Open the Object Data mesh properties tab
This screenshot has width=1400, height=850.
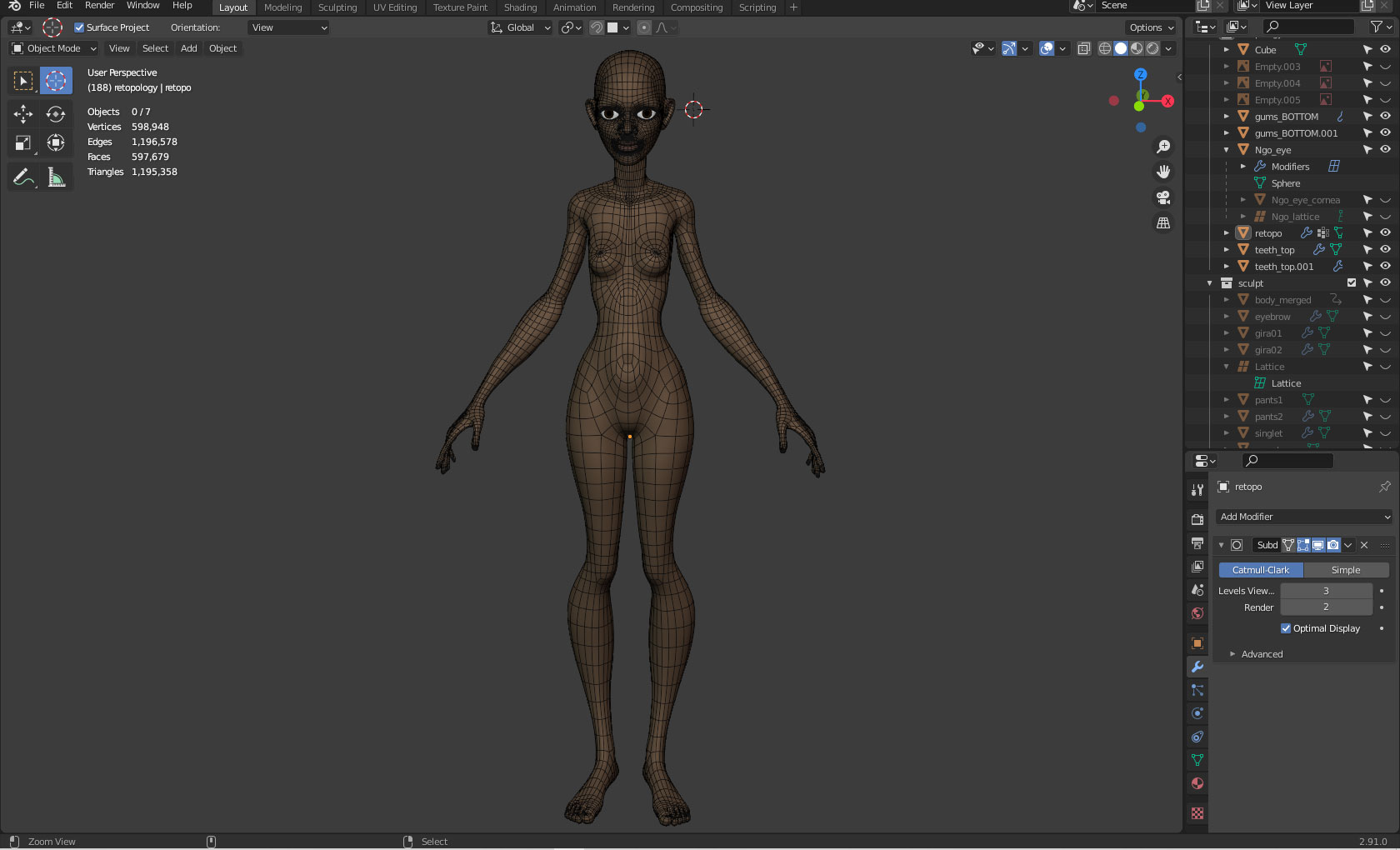pos(1197,760)
